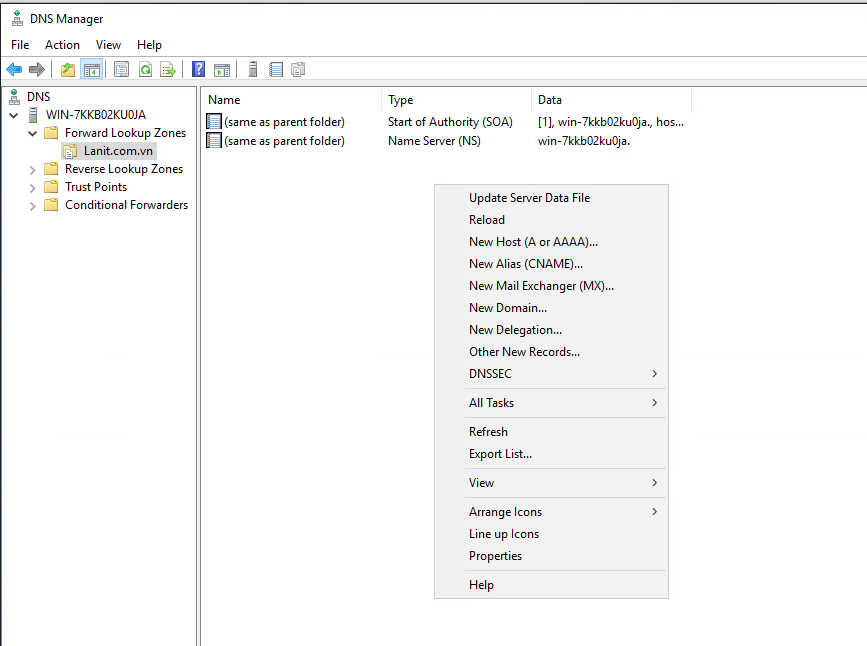867x646 pixels.
Task: Sort by the Type column header
Action: (x=457, y=100)
